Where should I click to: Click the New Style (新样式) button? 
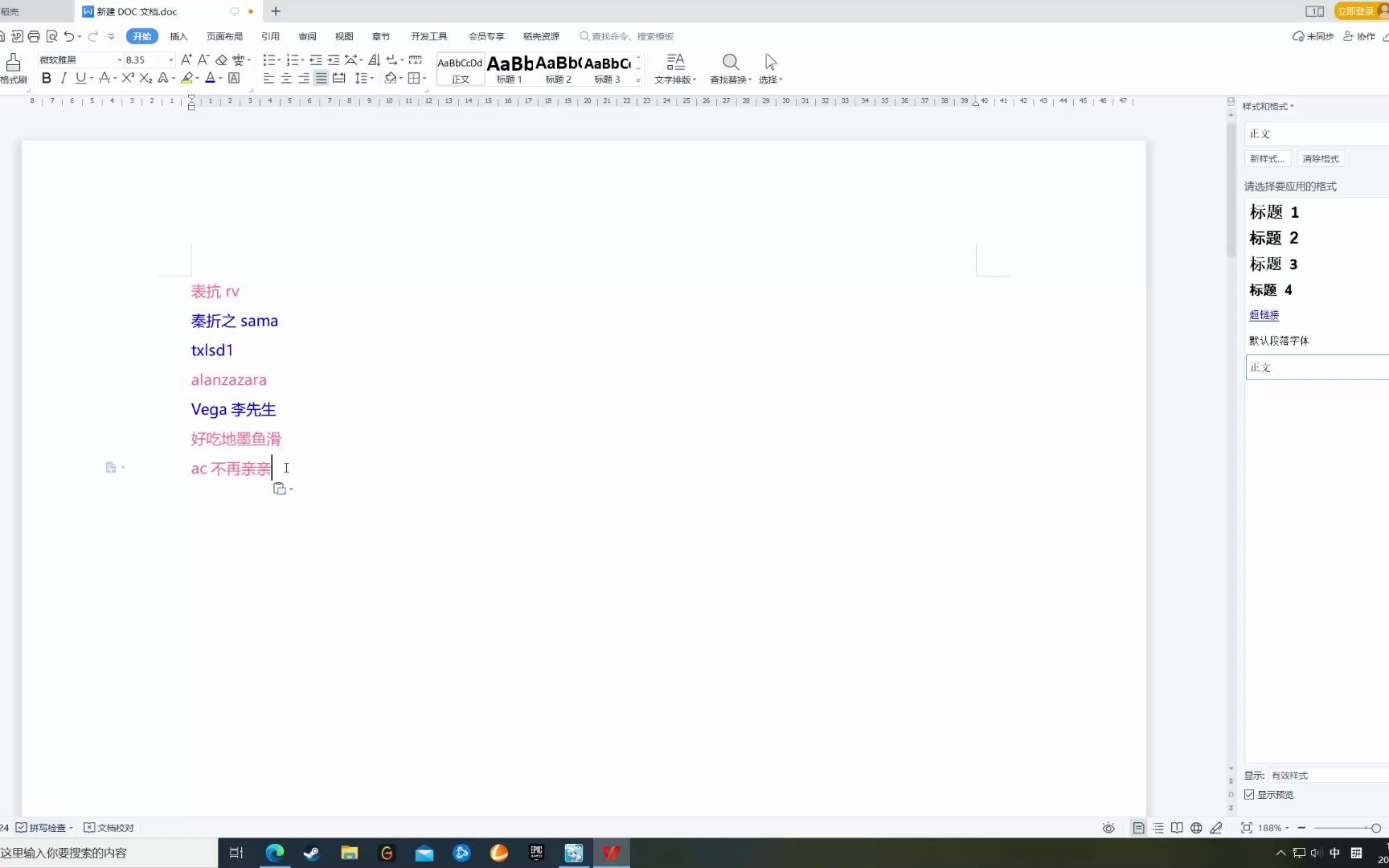click(1268, 159)
